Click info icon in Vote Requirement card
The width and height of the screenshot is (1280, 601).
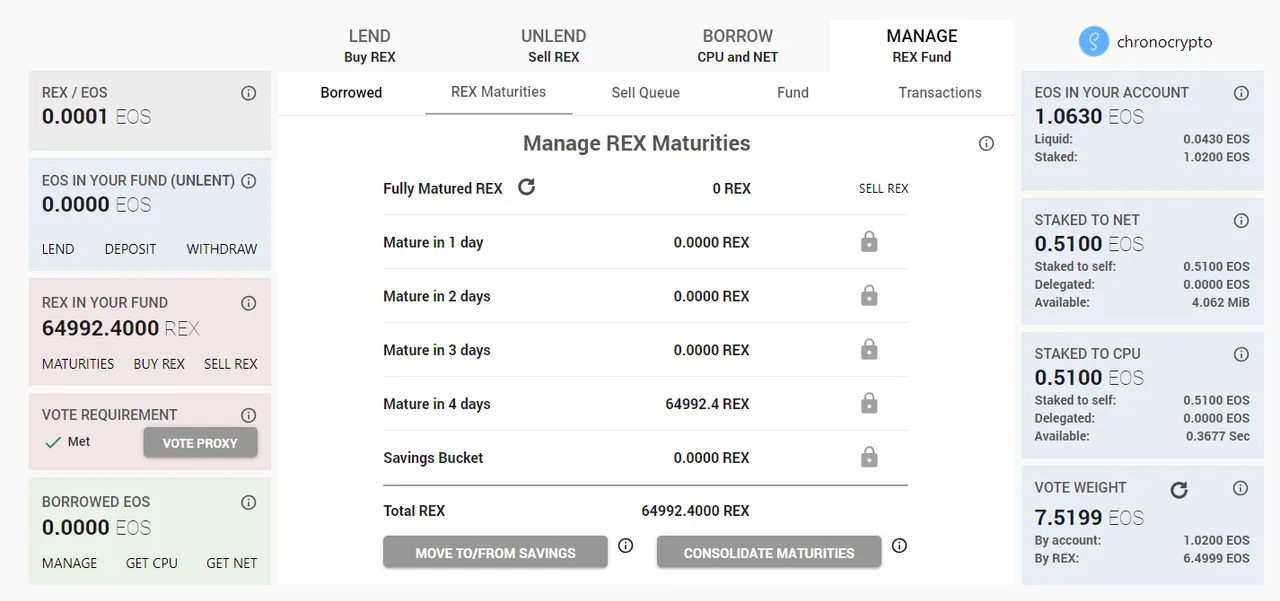click(249, 415)
